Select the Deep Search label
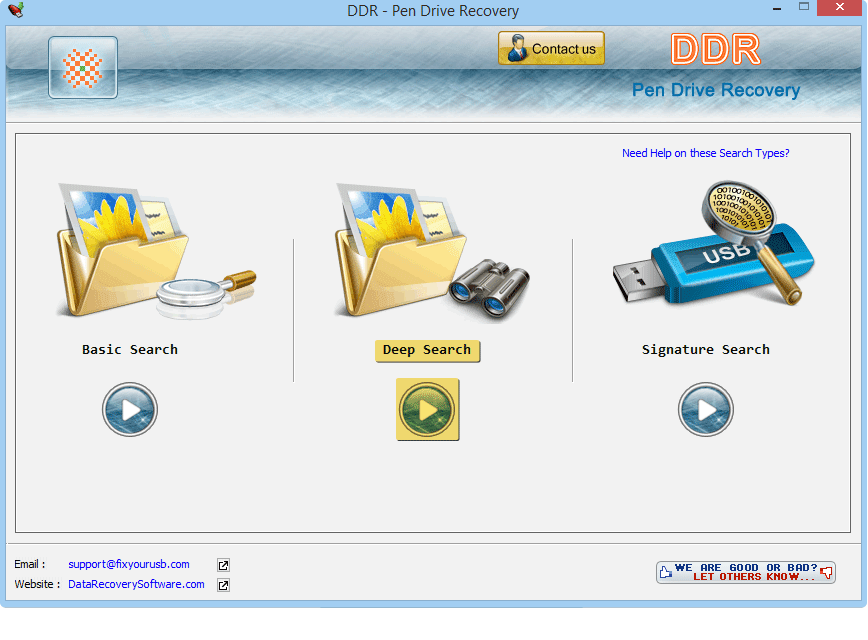 pyautogui.click(x=427, y=350)
